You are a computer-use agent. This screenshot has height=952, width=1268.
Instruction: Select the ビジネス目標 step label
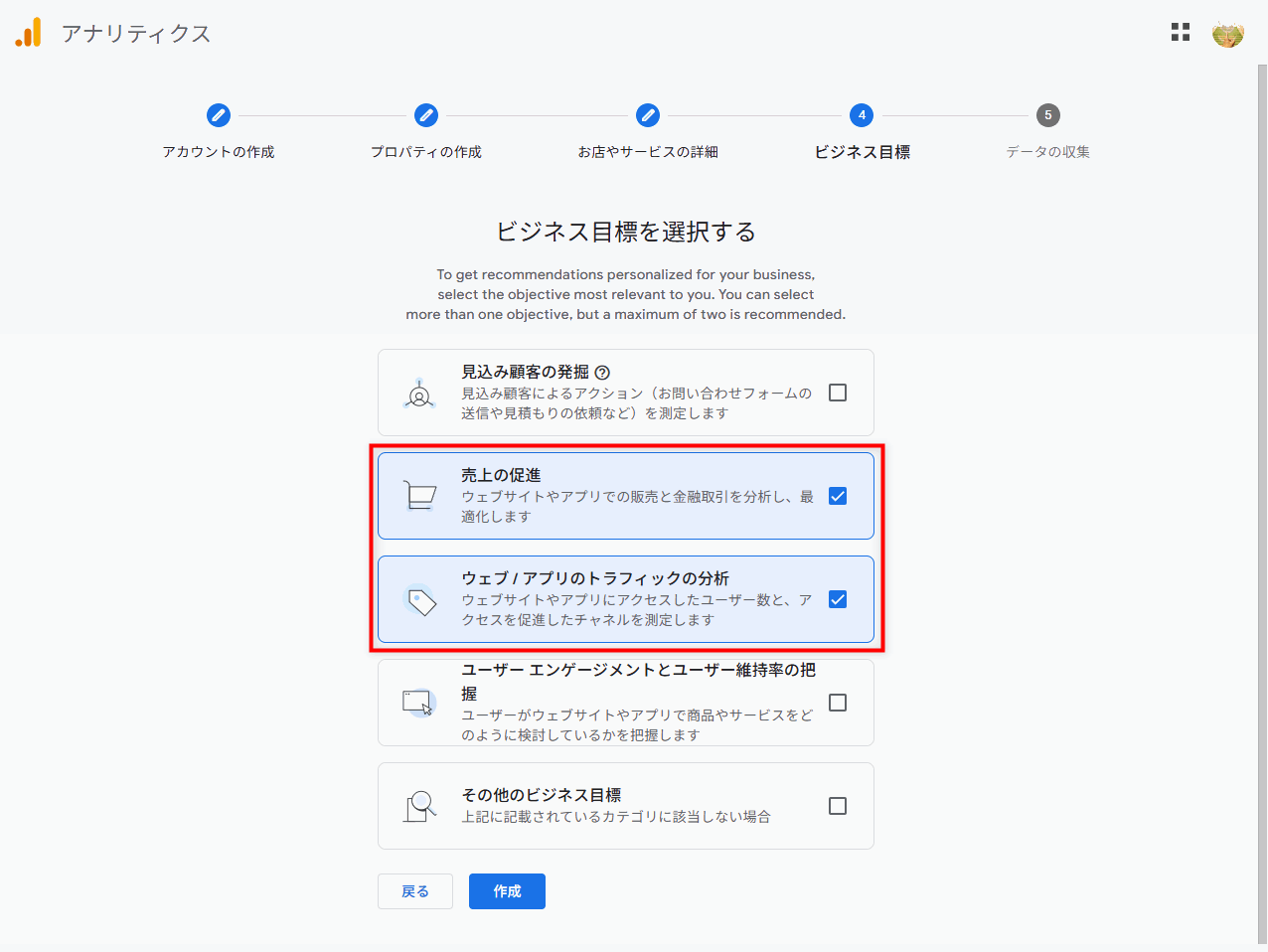tap(863, 152)
